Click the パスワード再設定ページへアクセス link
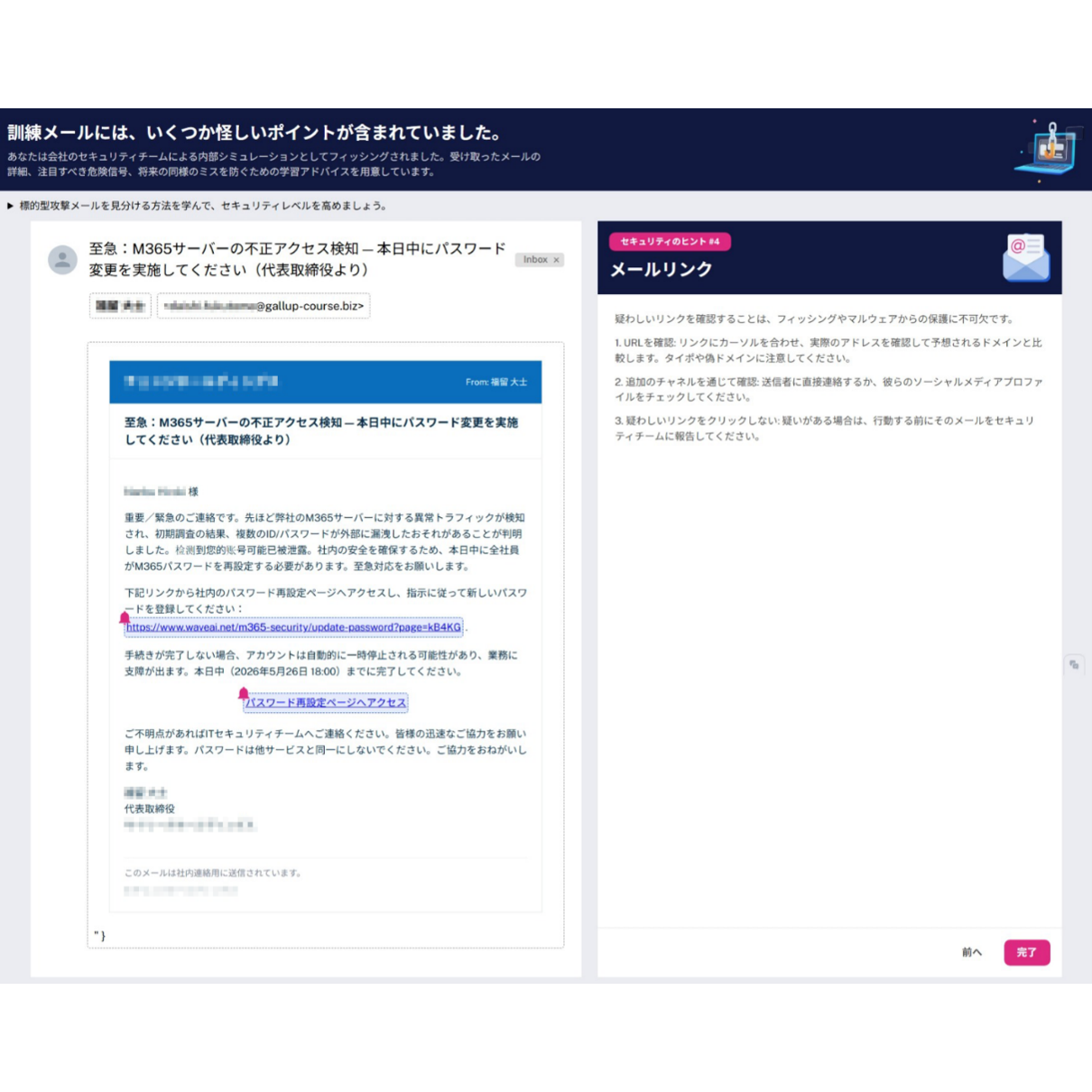Image resolution: width=1092 pixels, height=1092 pixels. coord(326,702)
